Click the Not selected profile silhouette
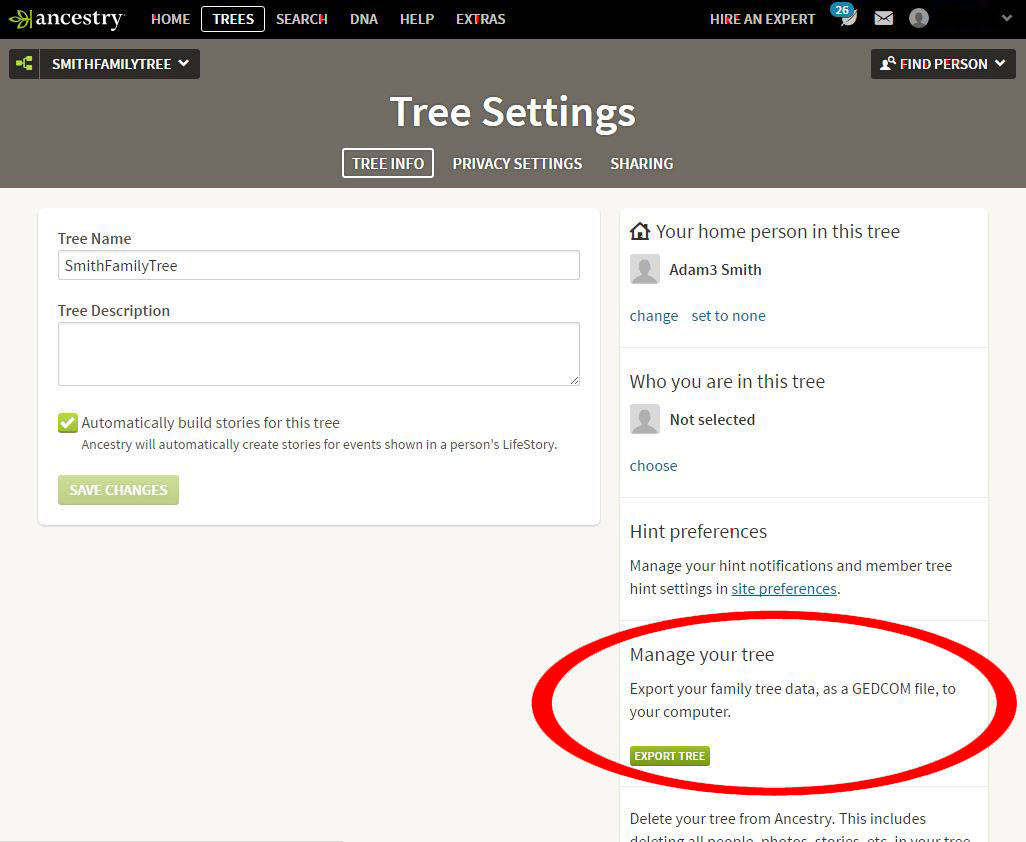 (x=645, y=419)
